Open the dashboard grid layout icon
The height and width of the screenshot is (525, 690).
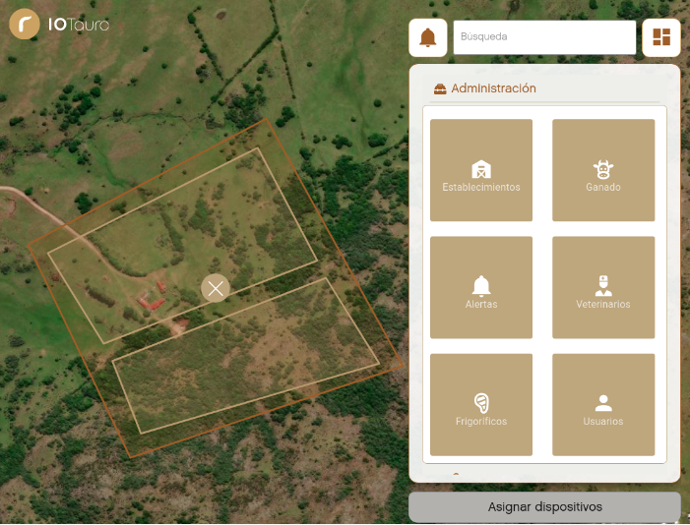click(661, 37)
